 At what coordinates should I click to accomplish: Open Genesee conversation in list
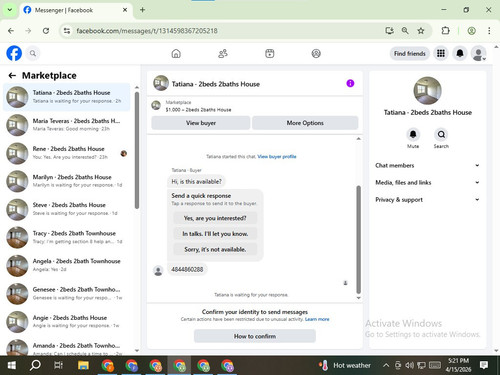click(67, 294)
